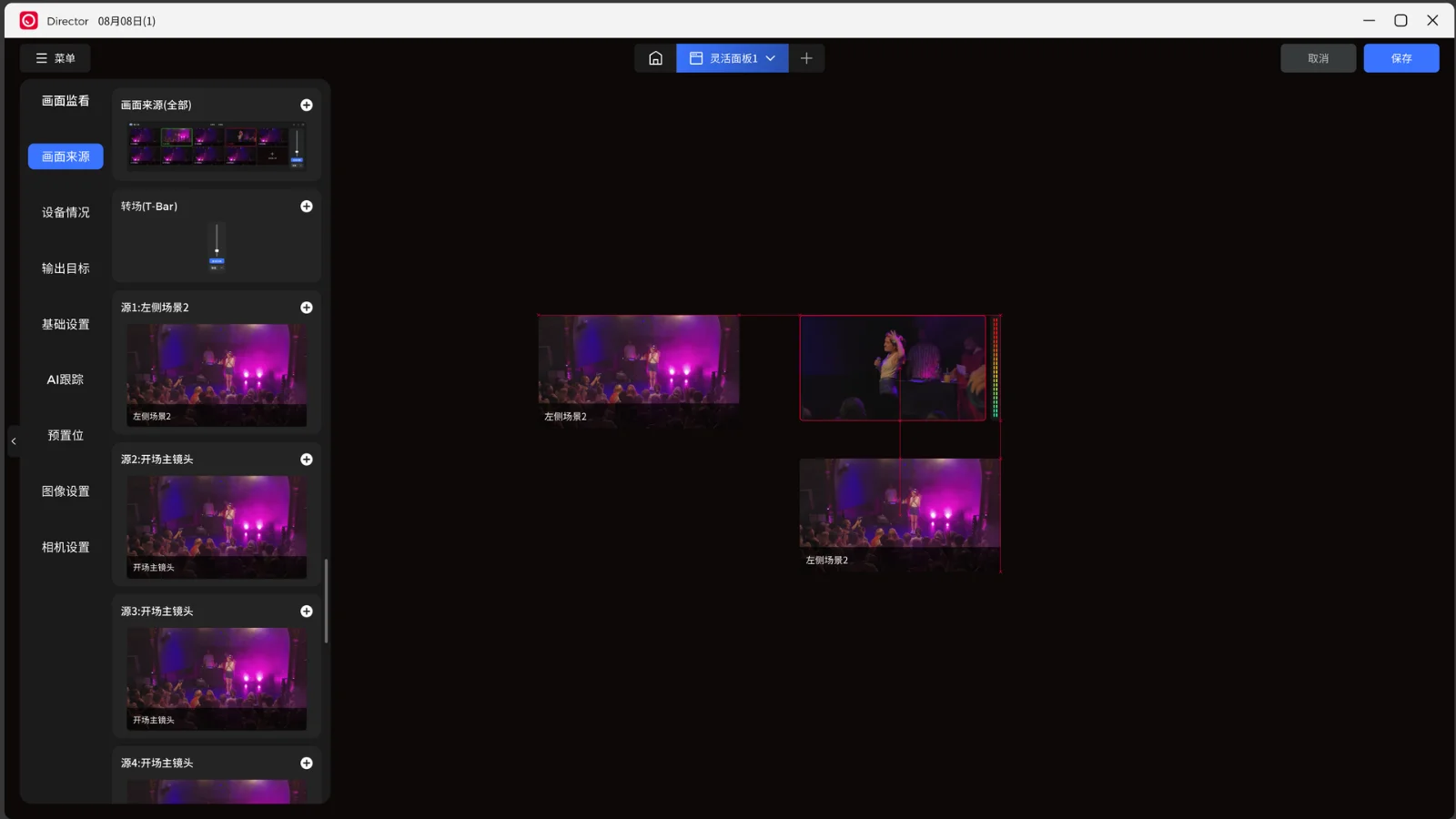Open the 设备情况 sidebar tab
The height and width of the screenshot is (819, 1456).
pos(66,212)
